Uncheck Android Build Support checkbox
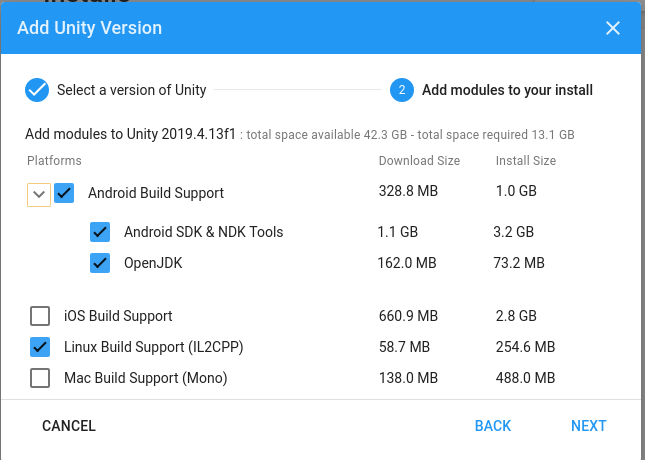 64,193
